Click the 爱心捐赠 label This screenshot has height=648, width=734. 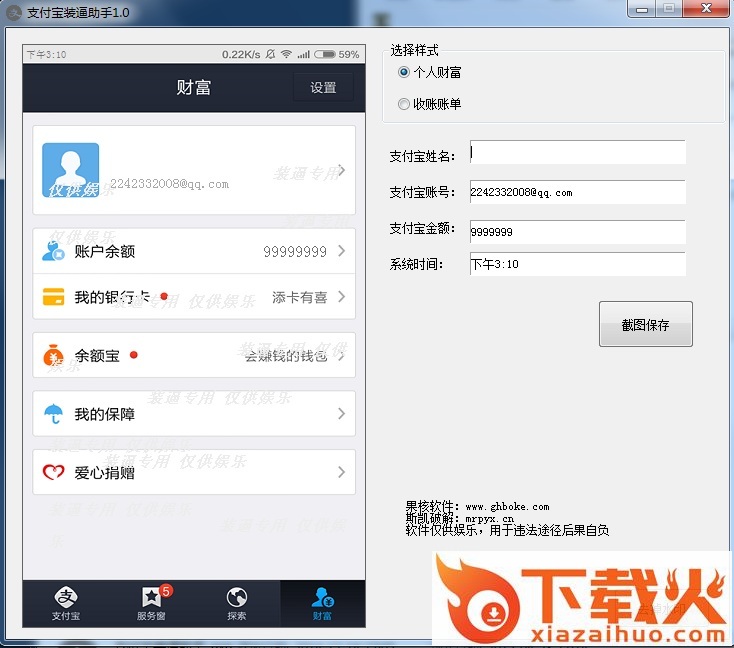pyautogui.click(x=104, y=473)
